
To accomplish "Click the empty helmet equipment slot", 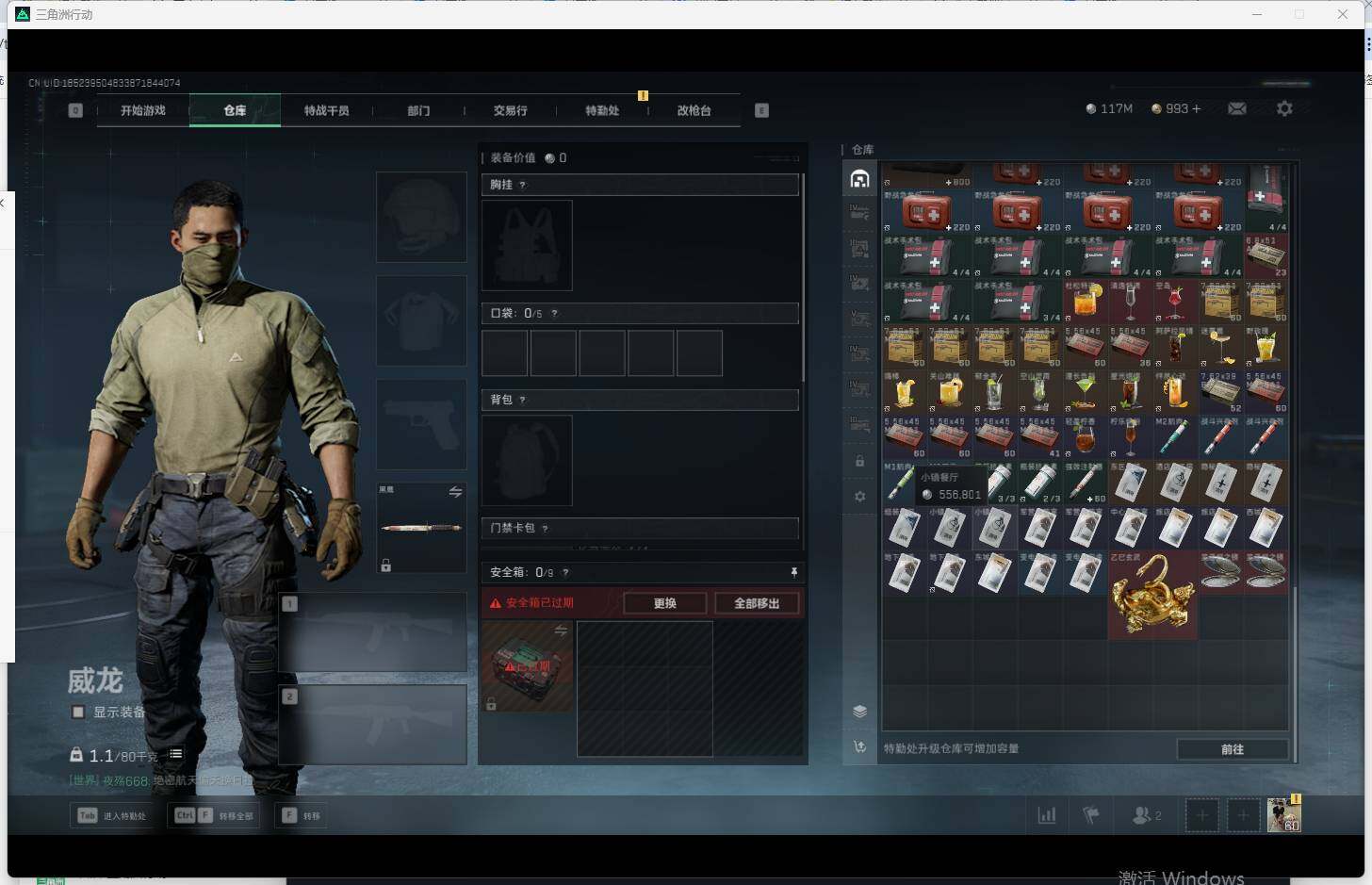I will click(x=421, y=217).
